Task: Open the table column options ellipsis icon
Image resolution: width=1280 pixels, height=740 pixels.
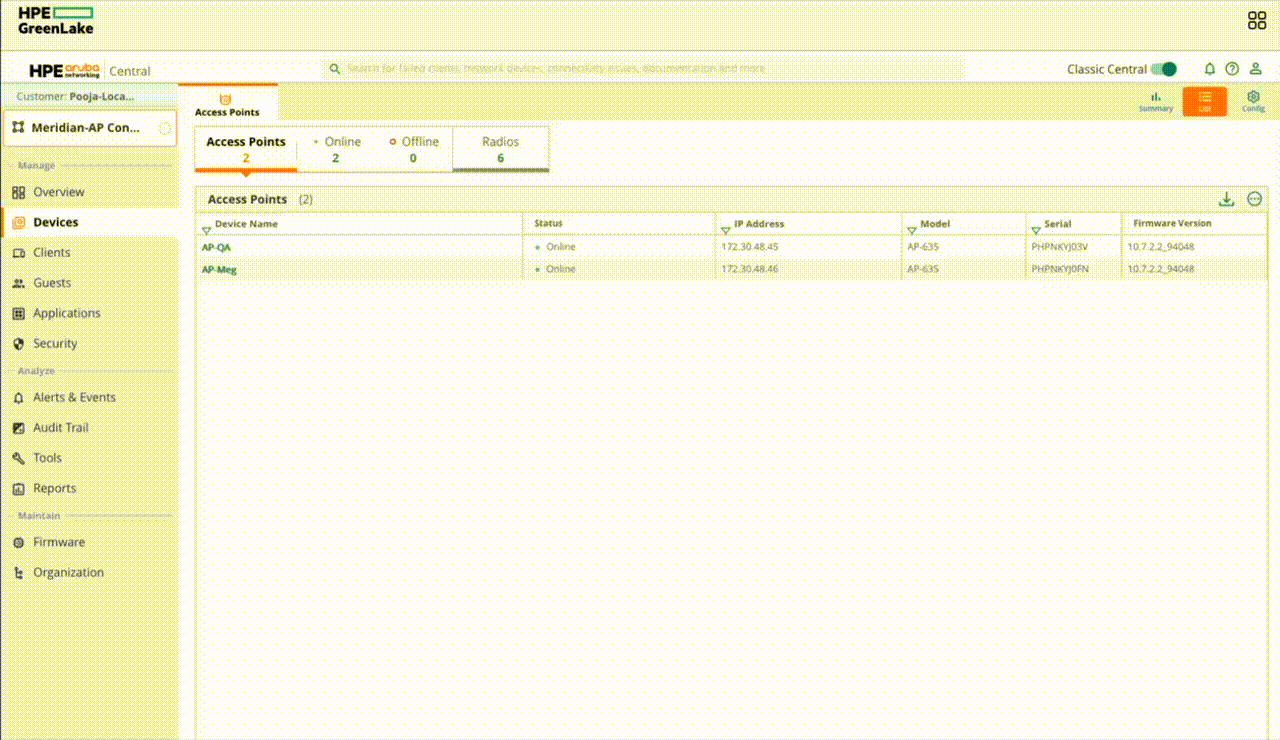Action: (1255, 199)
